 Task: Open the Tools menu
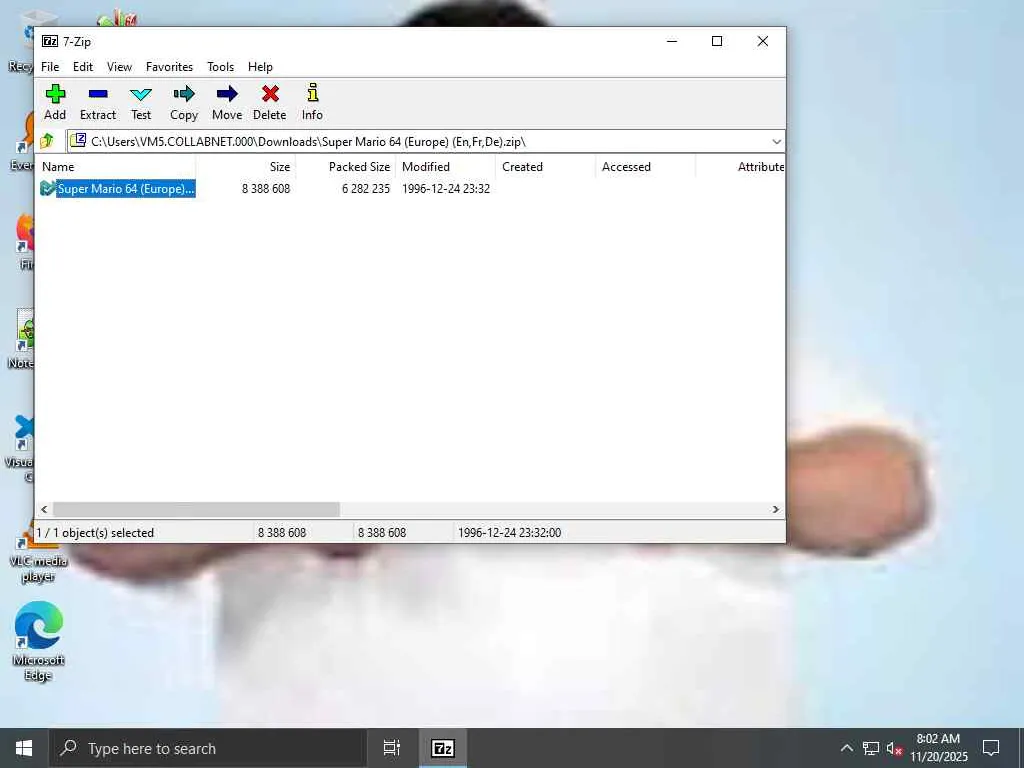(220, 67)
